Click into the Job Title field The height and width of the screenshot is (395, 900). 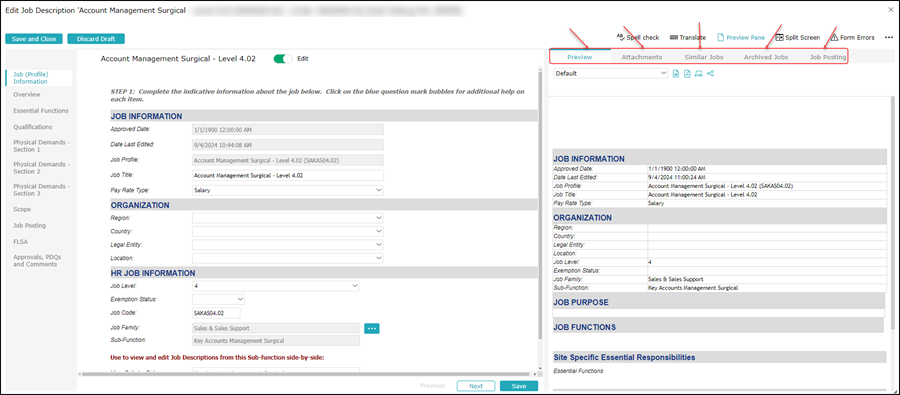(x=288, y=176)
